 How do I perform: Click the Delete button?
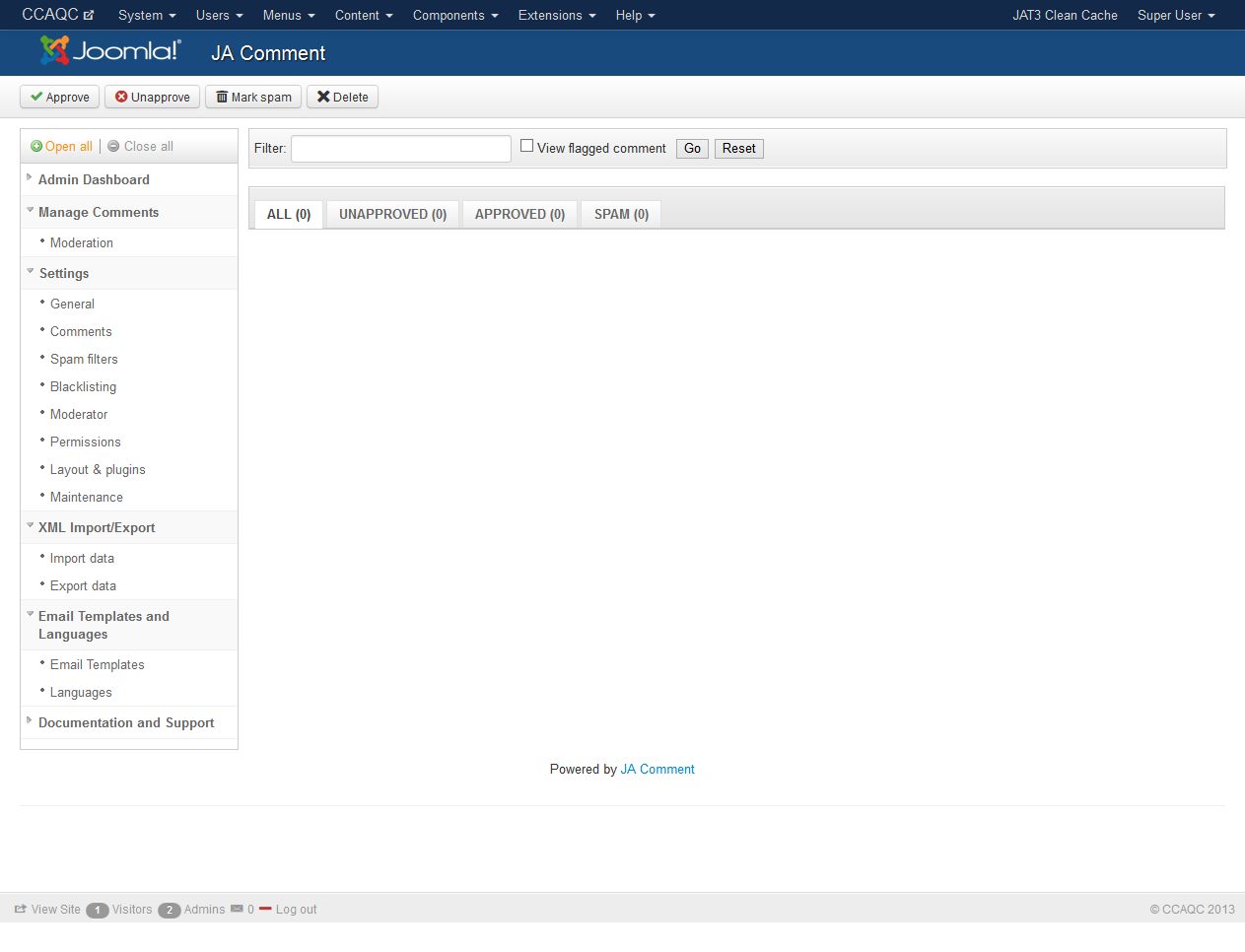[x=342, y=97]
